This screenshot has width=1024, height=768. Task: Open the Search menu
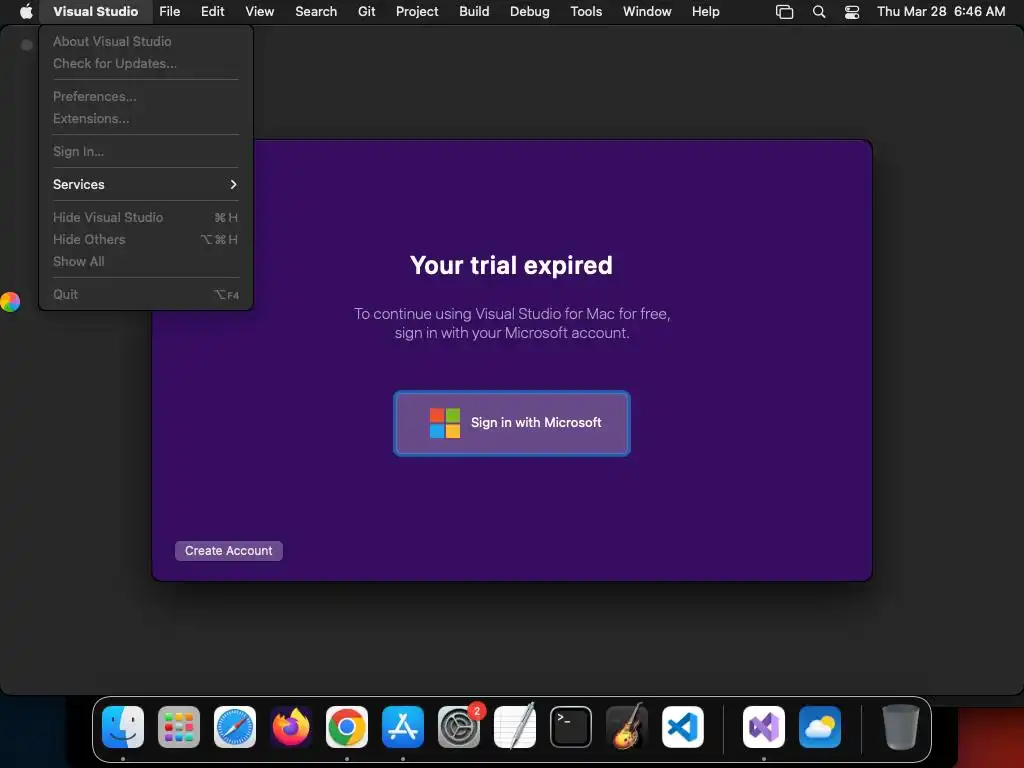316,11
